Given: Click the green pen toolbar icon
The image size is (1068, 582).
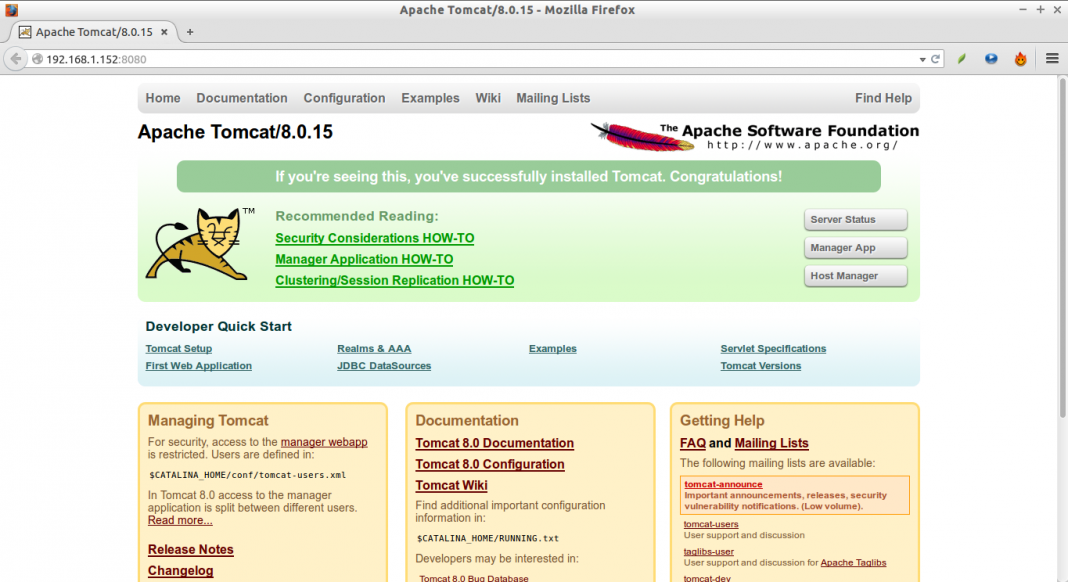Looking at the screenshot, I should click(962, 59).
